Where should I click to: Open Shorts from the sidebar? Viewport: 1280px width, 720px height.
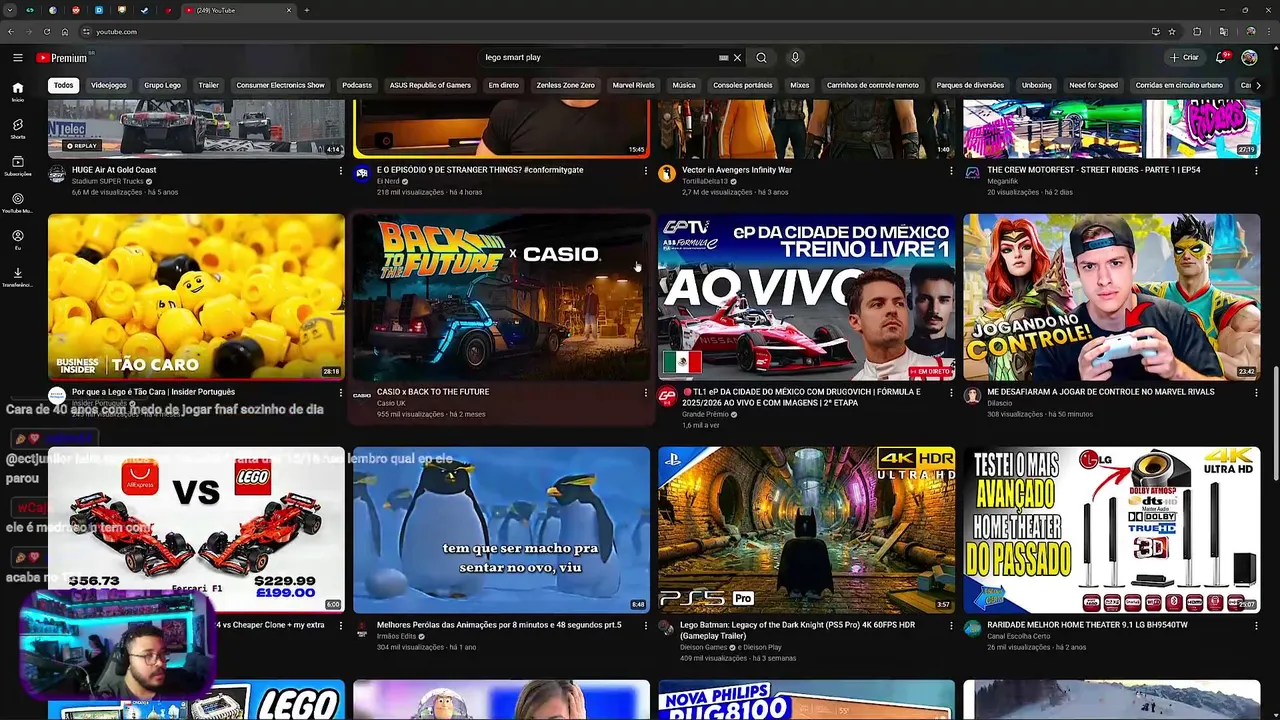18,129
